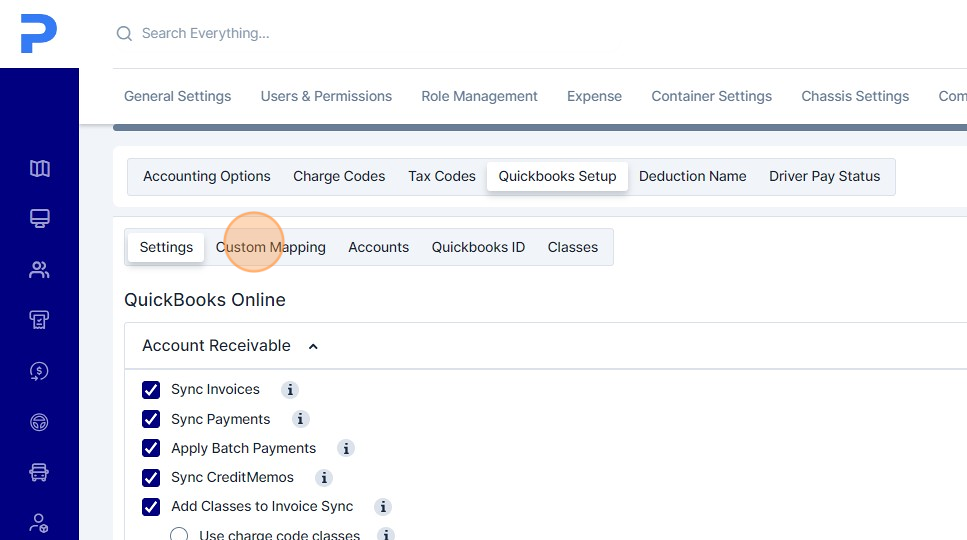Open the monitor icon in sidebar
Screen dimensions: 967x540
click(39, 218)
